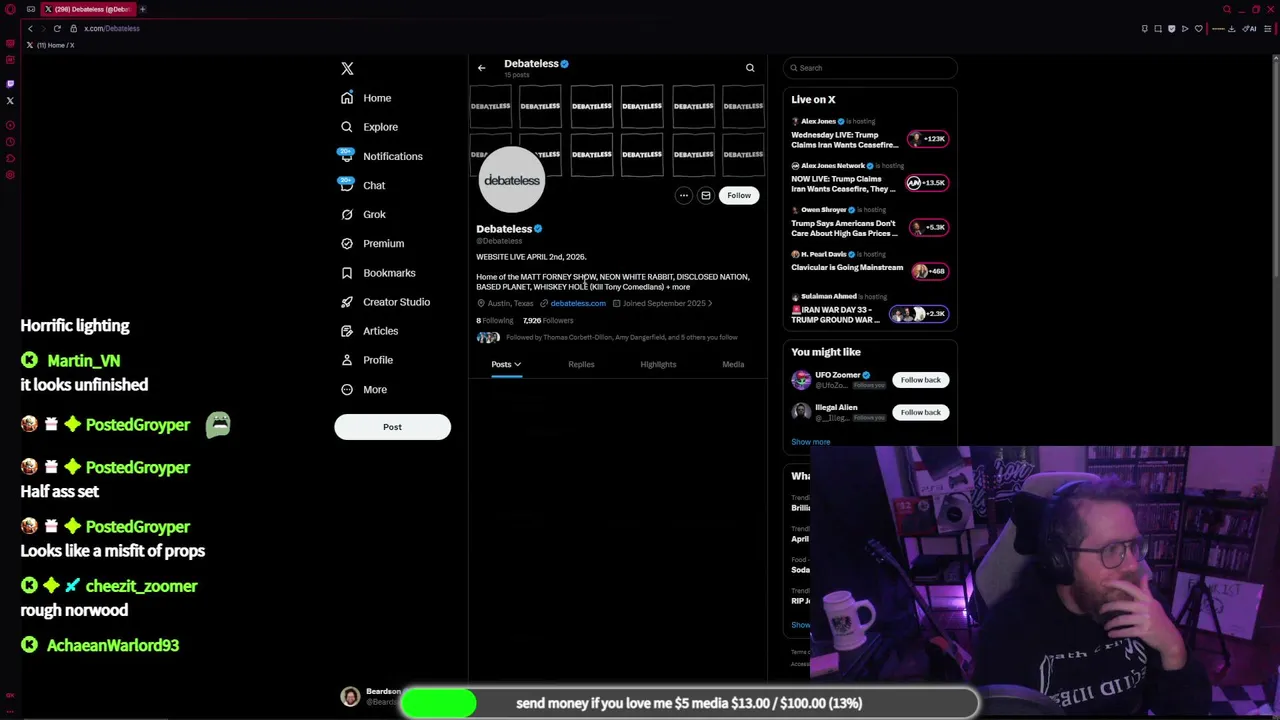This screenshot has width=1280, height=720.
Task: Click the Creator Studio icon
Action: point(347,302)
